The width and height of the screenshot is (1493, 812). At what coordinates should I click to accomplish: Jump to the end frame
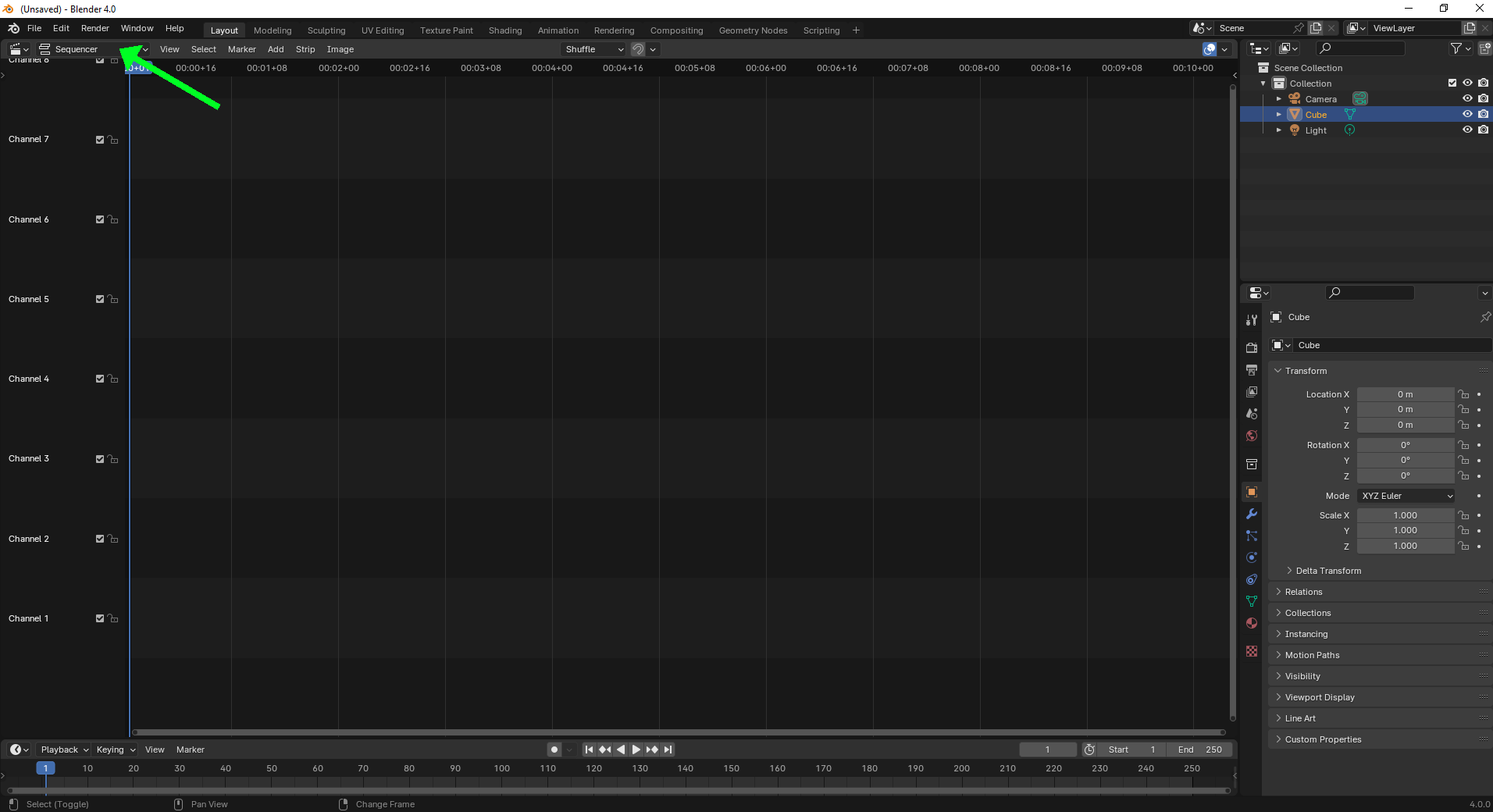click(668, 750)
